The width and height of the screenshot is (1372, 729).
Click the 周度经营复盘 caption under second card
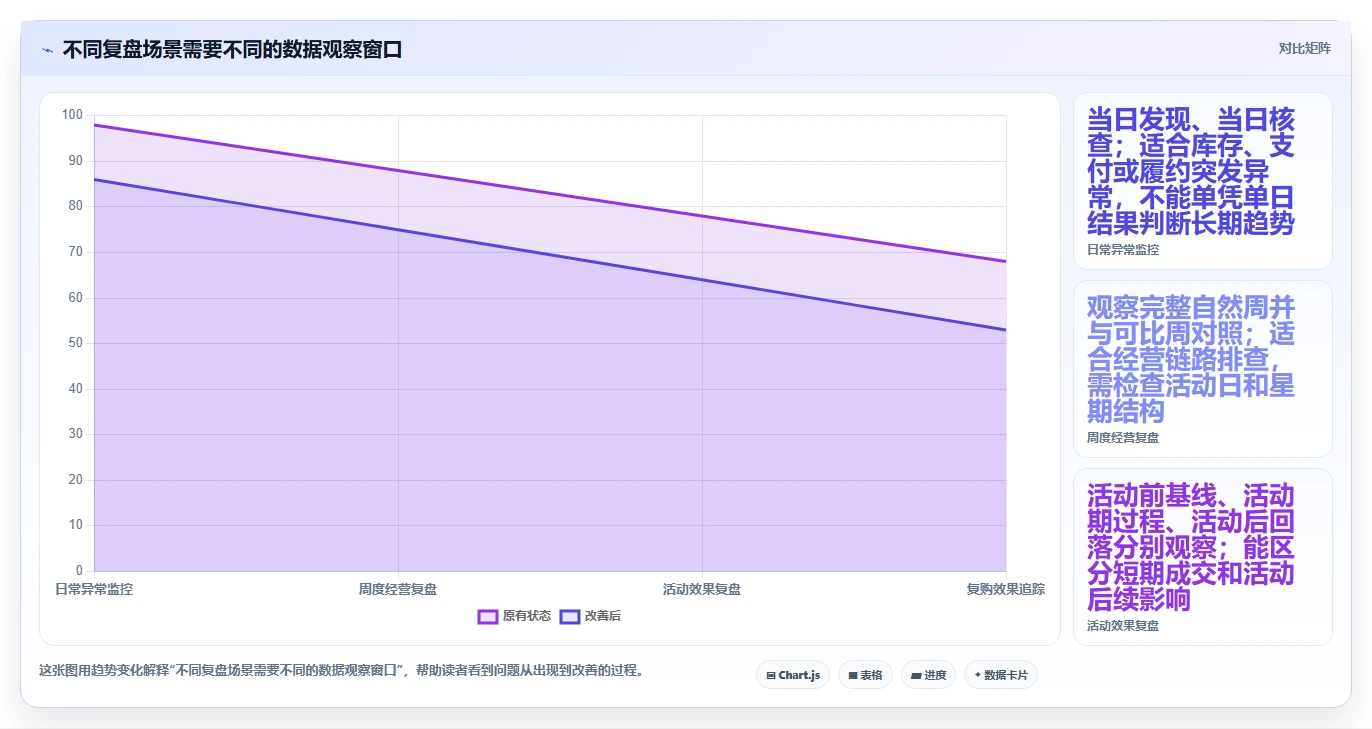pyautogui.click(x=1123, y=438)
